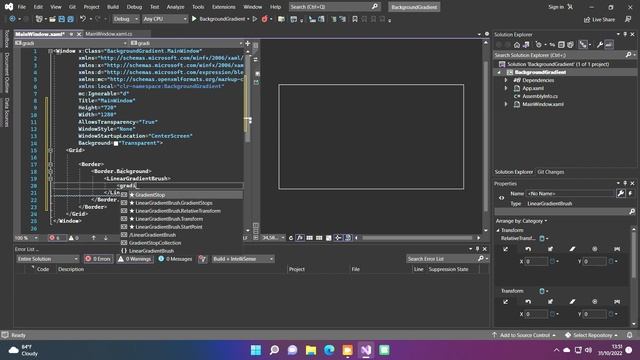Click the Windows Start button
This screenshot has height=360, width=640.
pos(256,350)
